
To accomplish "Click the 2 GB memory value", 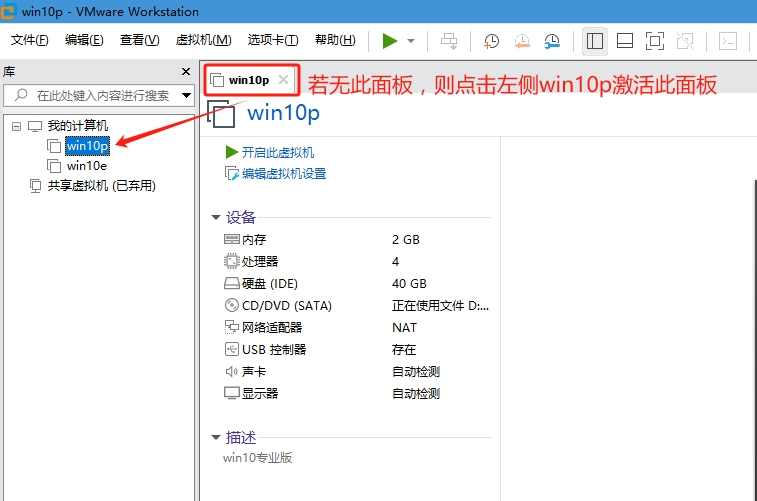I will (x=406, y=239).
